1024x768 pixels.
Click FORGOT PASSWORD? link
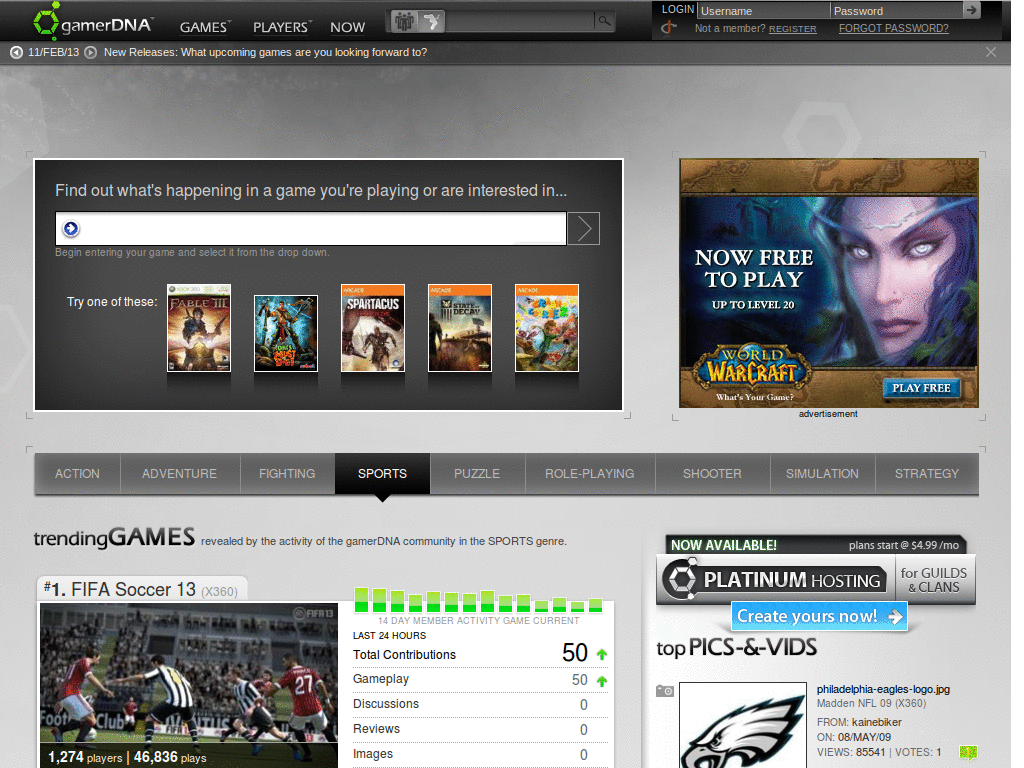893,28
